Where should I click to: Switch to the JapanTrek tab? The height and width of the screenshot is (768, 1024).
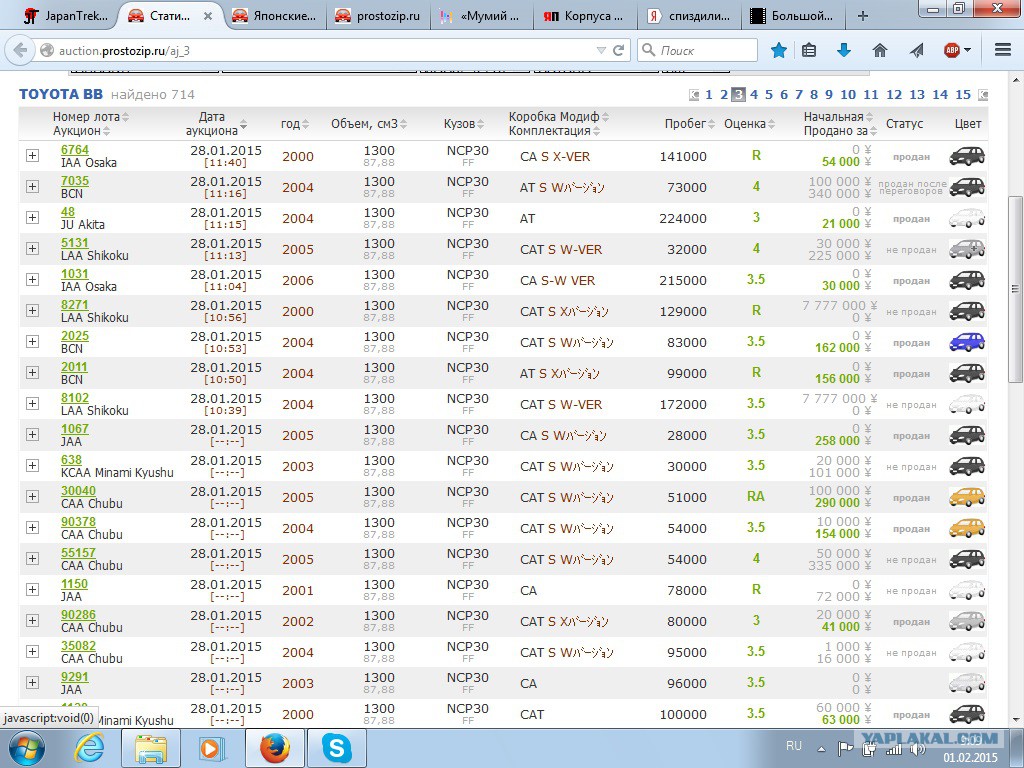(x=65, y=16)
